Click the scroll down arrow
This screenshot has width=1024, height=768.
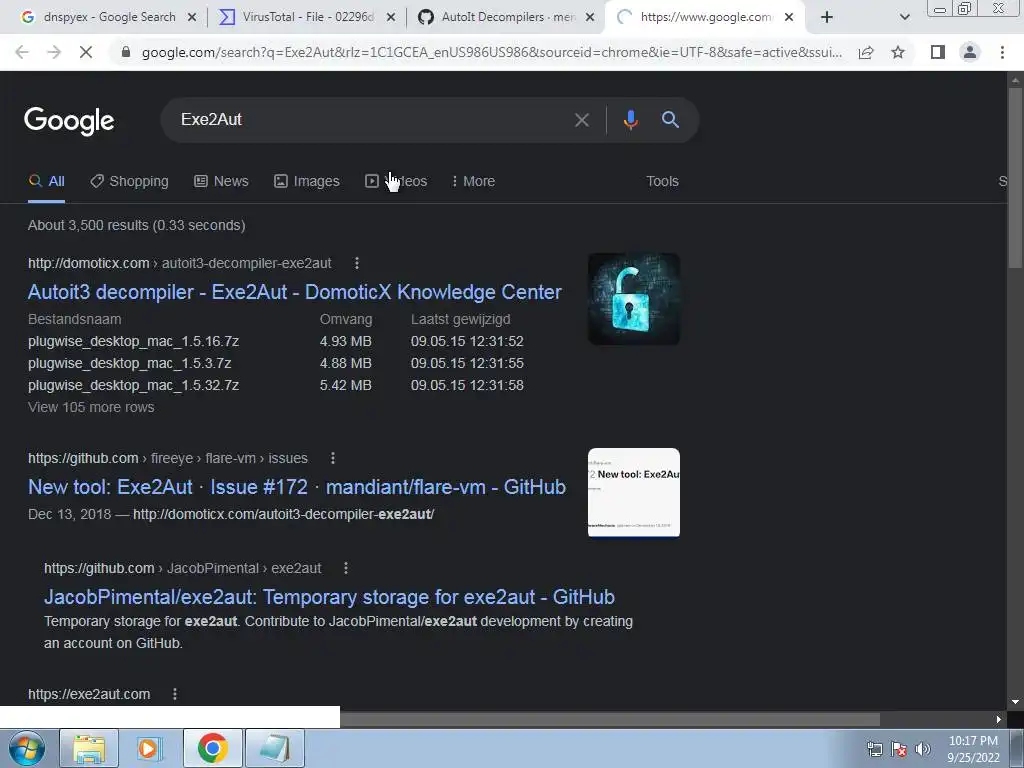[x=1015, y=703]
